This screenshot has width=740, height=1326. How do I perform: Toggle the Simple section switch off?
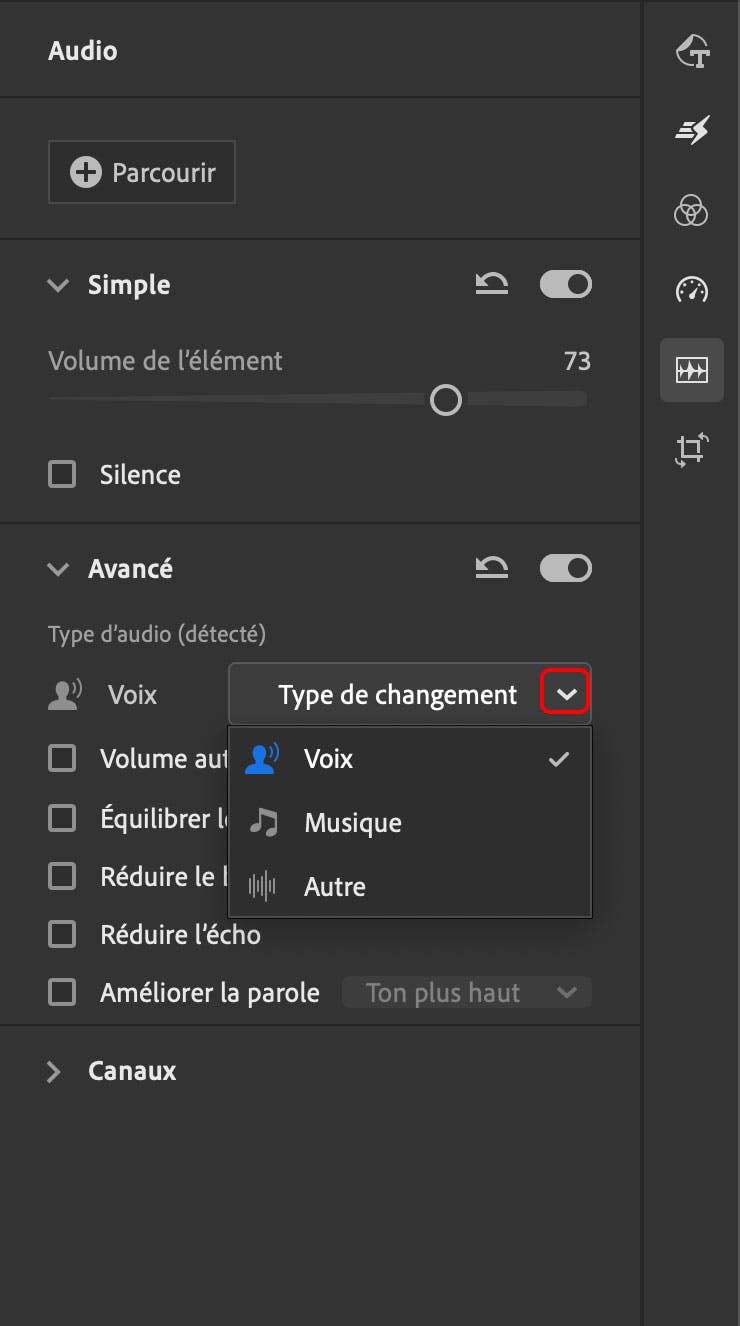[566, 285]
